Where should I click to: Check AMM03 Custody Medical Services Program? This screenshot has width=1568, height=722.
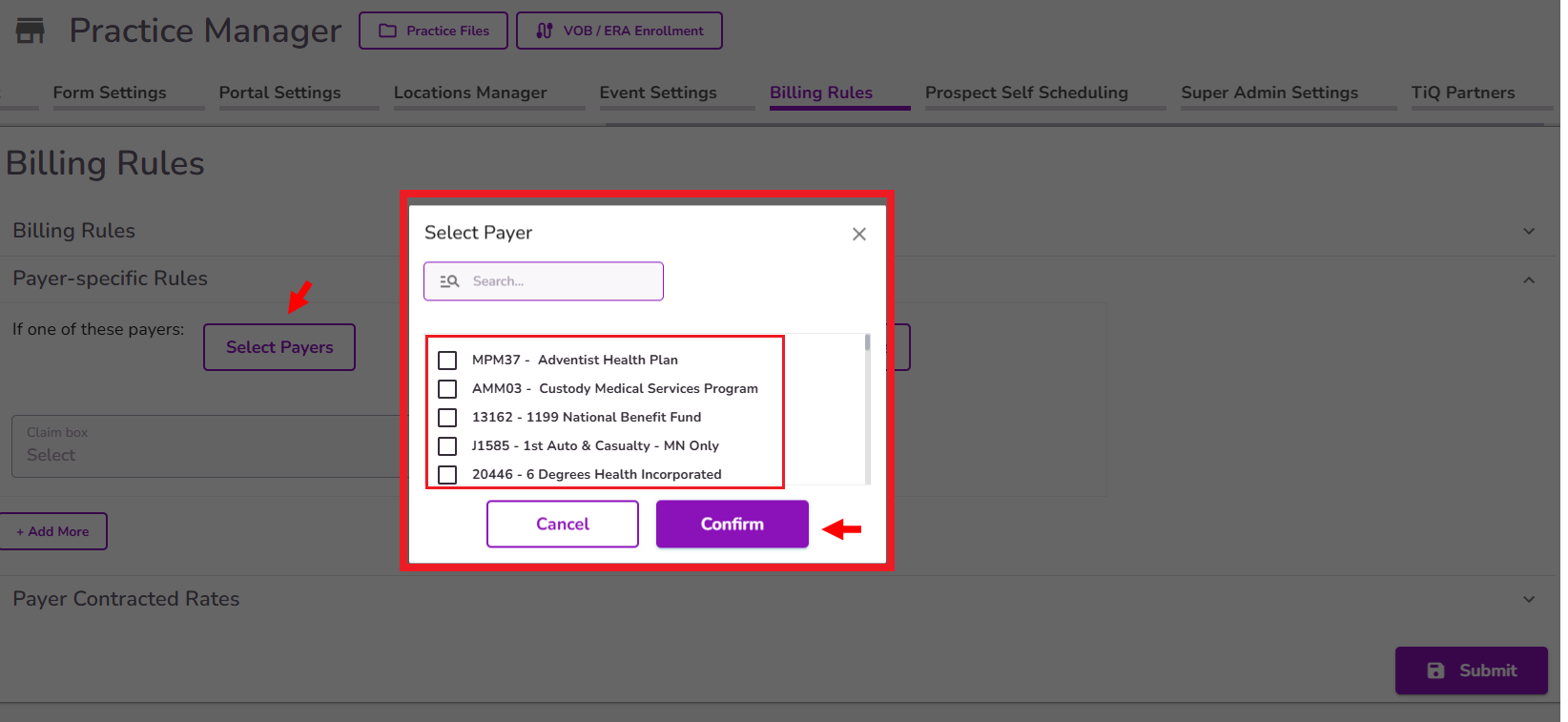[x=447, y=389]
